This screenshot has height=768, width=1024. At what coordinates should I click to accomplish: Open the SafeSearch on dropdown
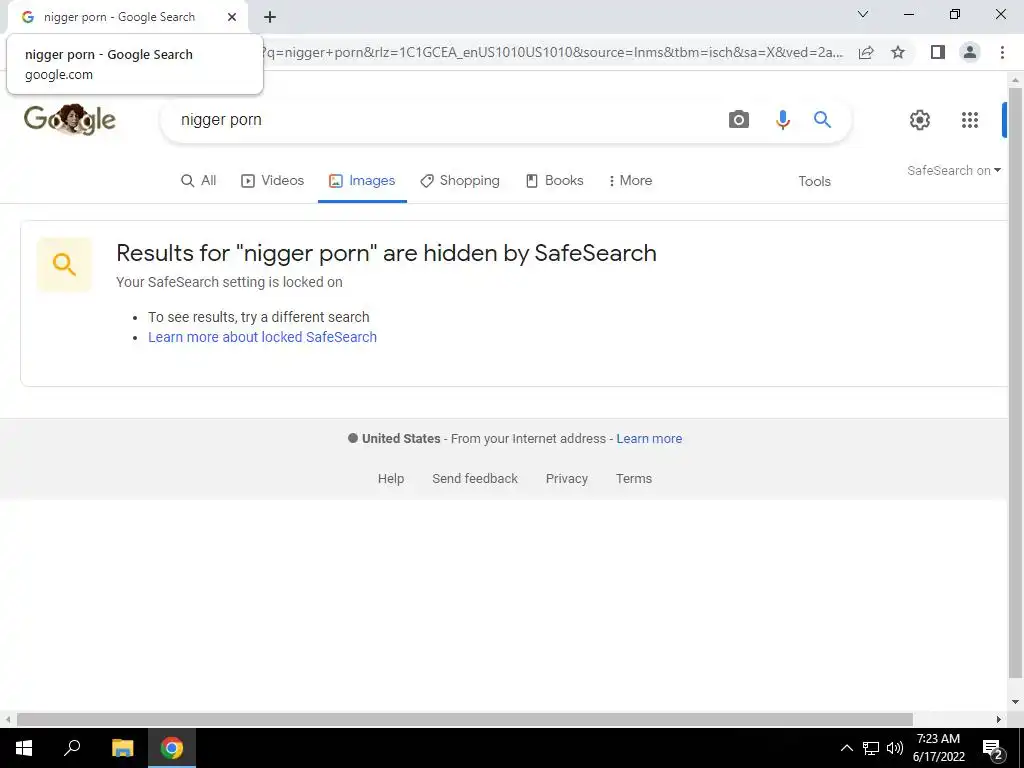(953, 170)
